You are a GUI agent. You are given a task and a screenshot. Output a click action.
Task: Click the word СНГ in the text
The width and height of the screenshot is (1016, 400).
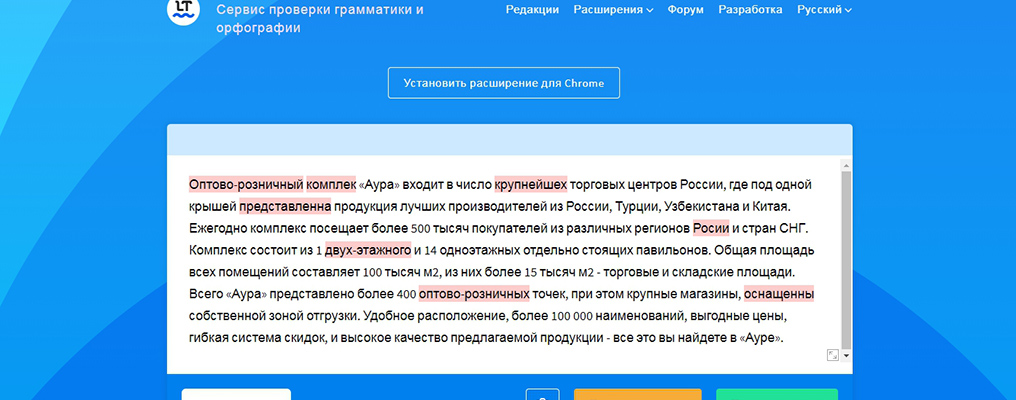pos(794,229)
